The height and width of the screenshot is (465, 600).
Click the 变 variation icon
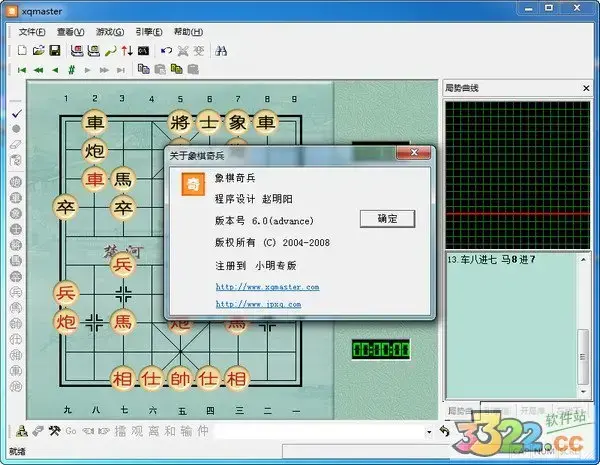(199, 51)
